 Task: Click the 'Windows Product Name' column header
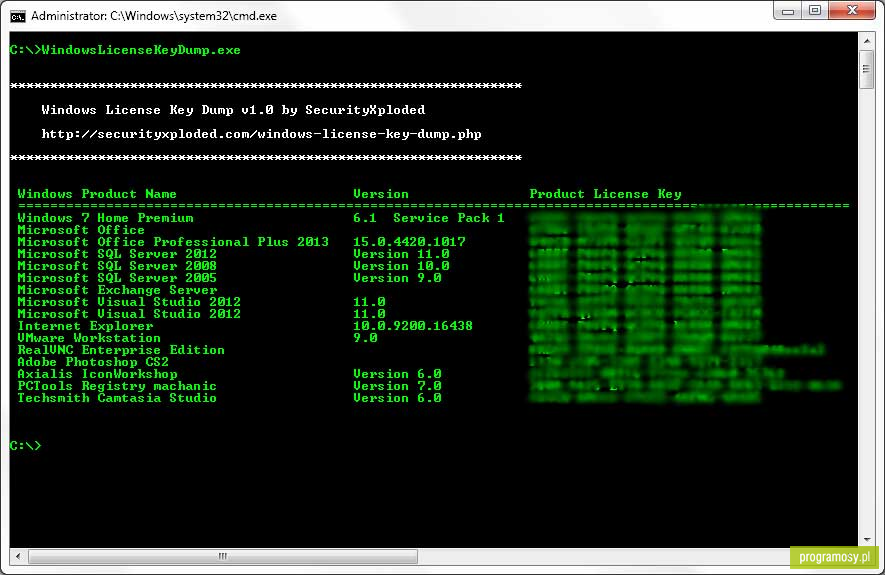97,194
